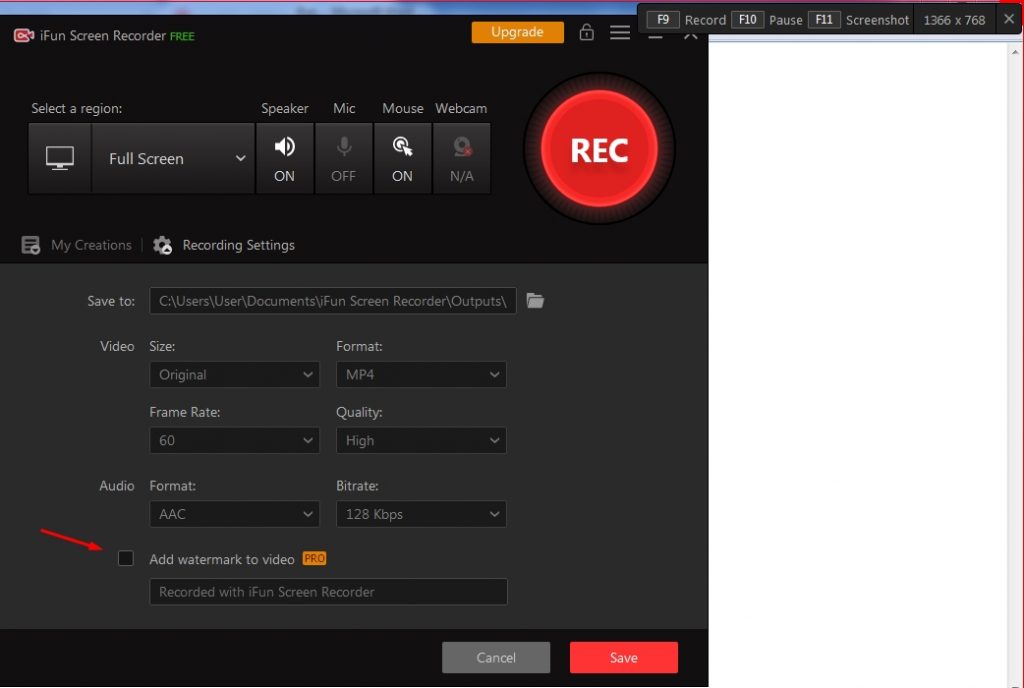The width and height of the screenshot is (1024, 688).
Task: Click the 'Quality:' label
Action: click(x=359, y=413)
